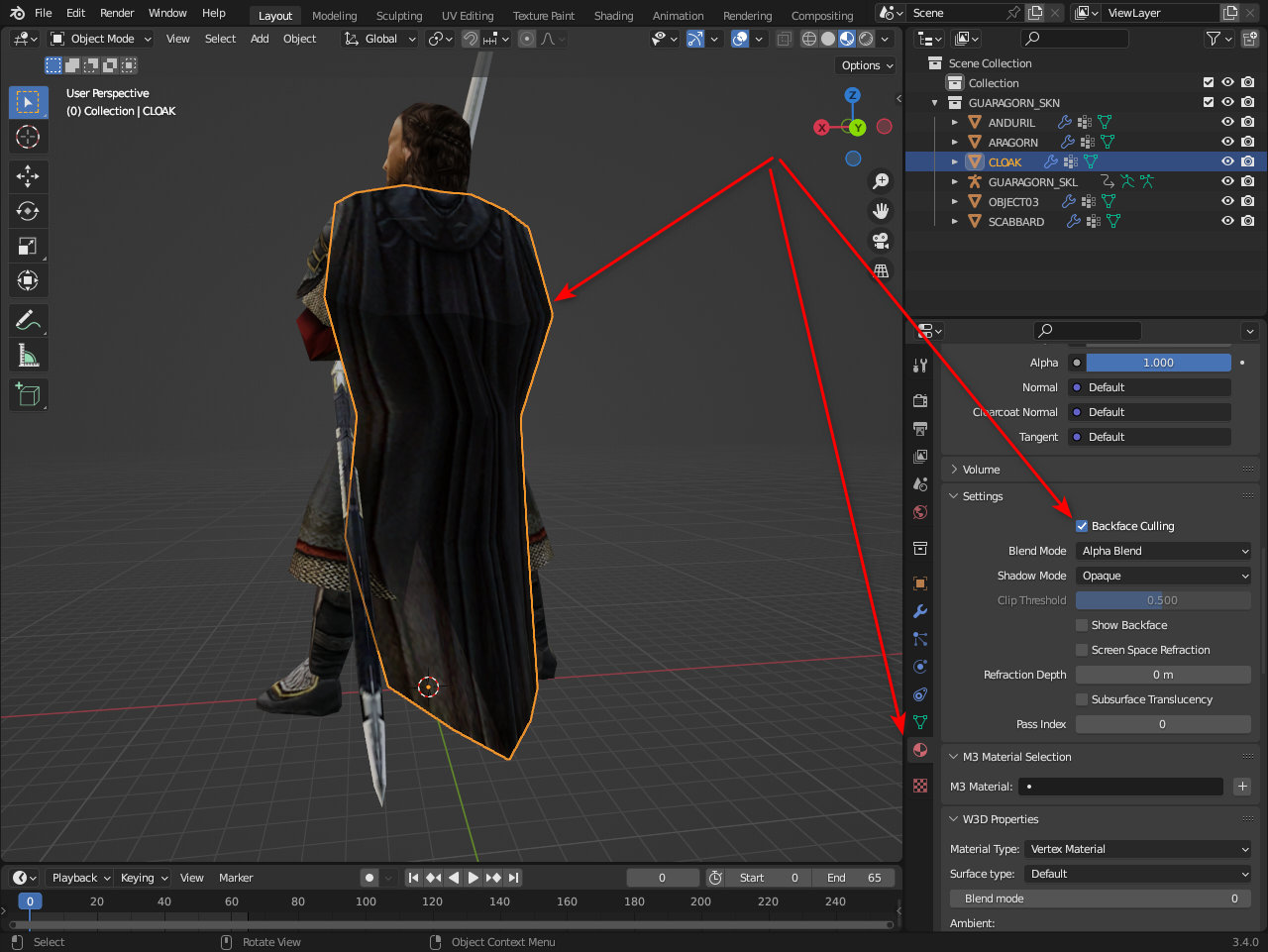Switch to the Shading workspace tab
This screenshot has height=952, width=1268.
click(x=613, y=16)
